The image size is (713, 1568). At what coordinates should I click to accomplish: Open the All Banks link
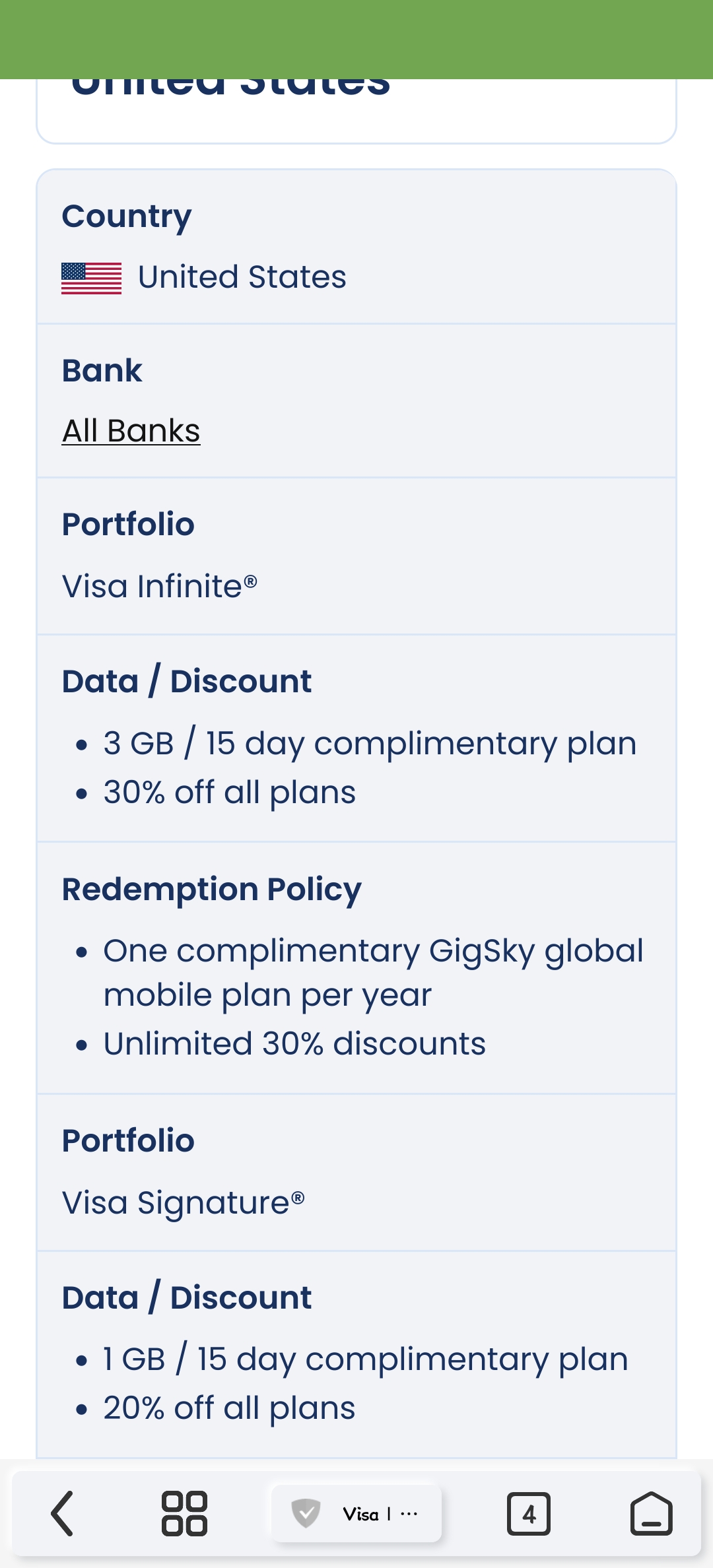tap(131, 431)
